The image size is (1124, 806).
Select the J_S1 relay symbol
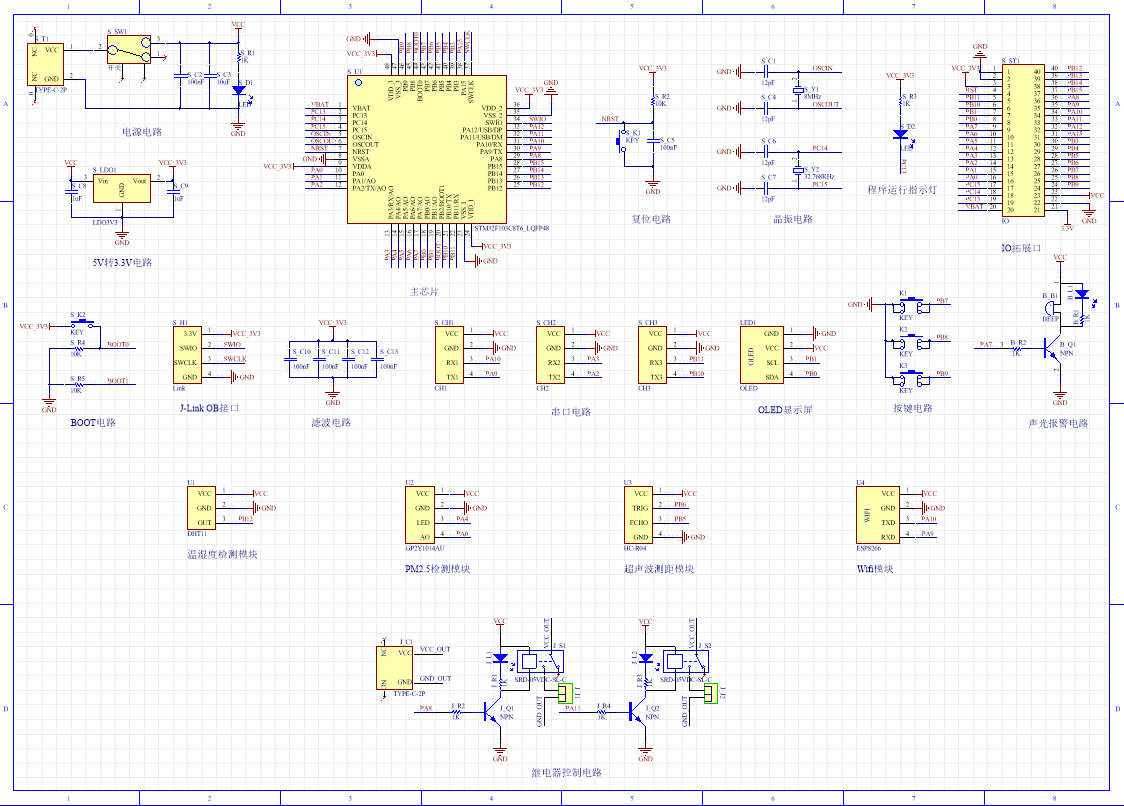pos(540,662)
